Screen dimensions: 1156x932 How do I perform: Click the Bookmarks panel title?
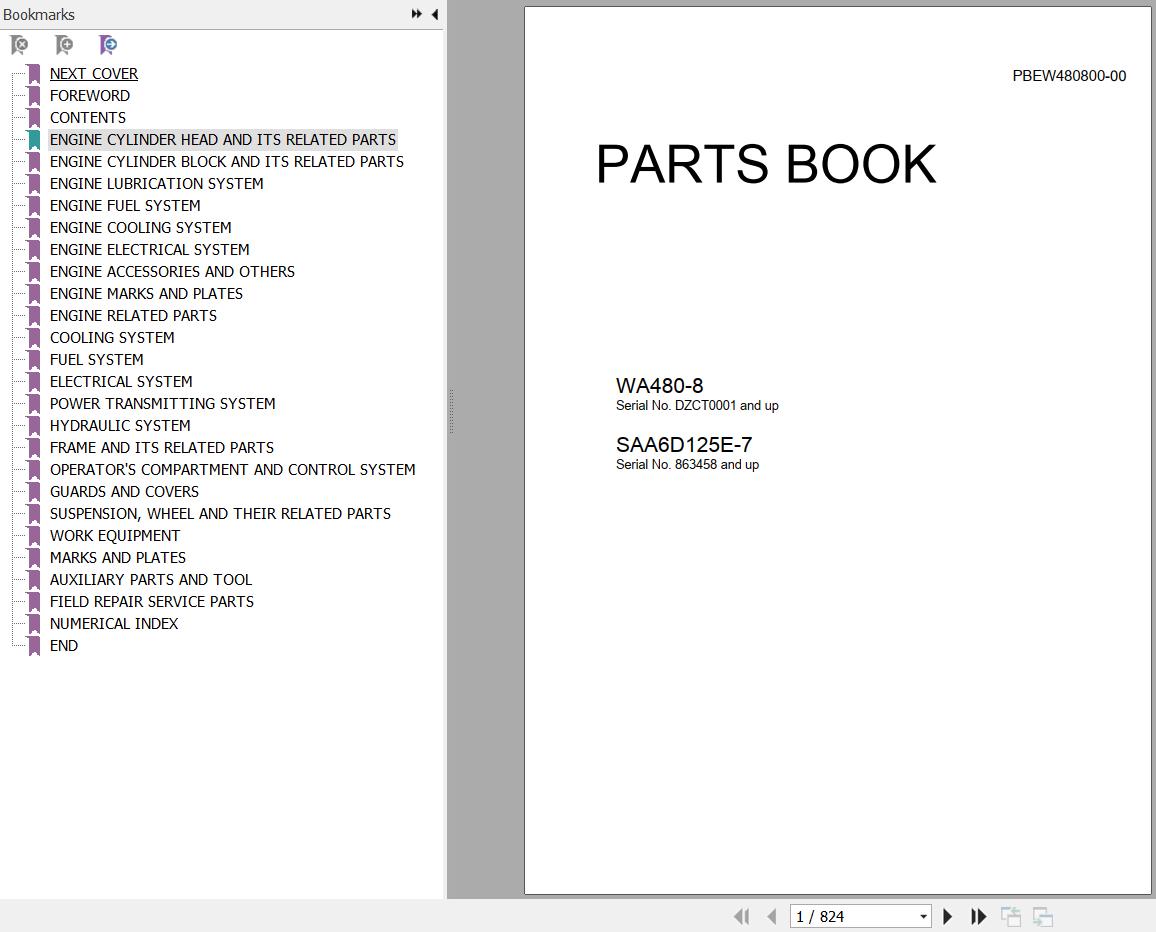tap(39, 15)
